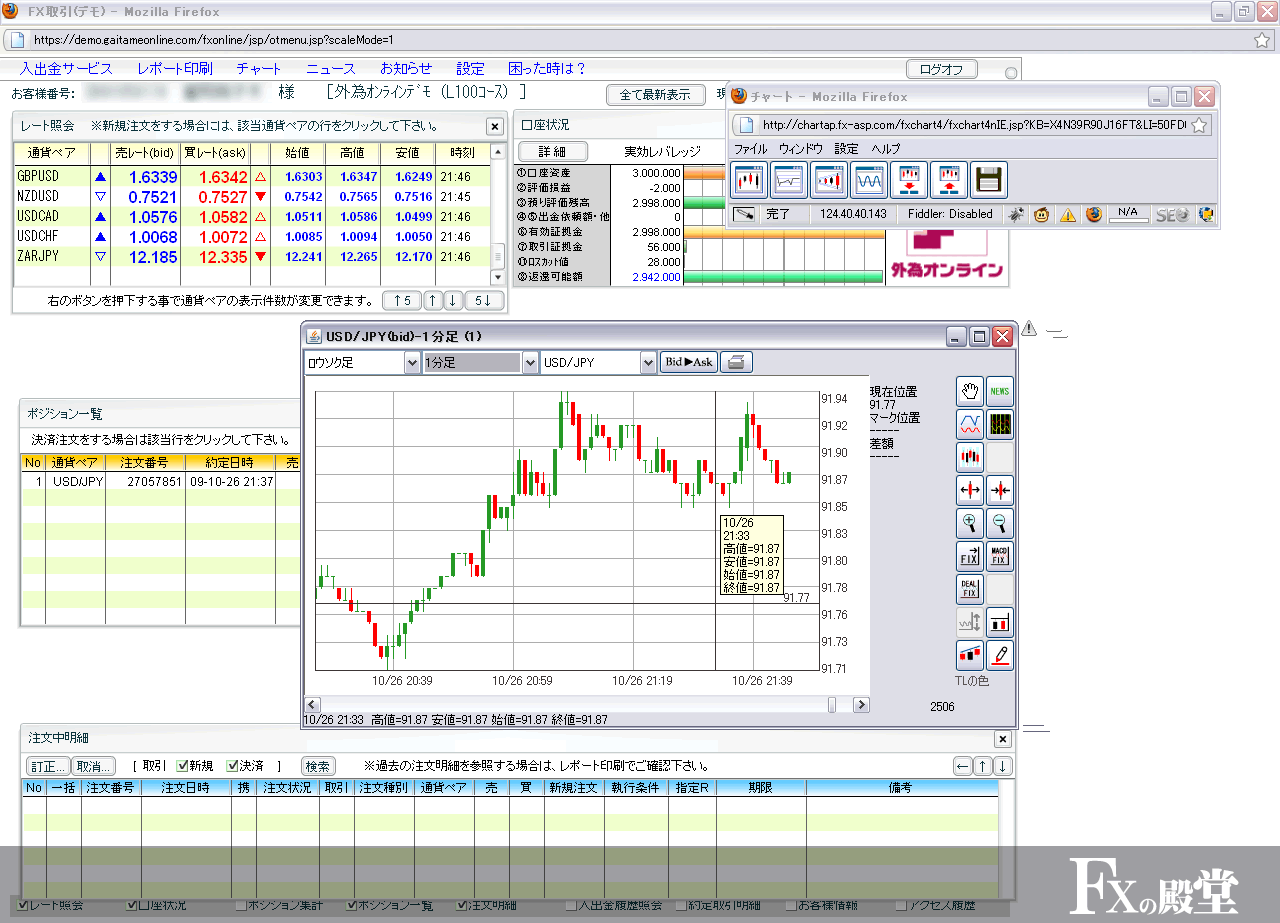Click the ↑5 rows button in rate panel
1280x923 pixels.
tap(402, 300)
